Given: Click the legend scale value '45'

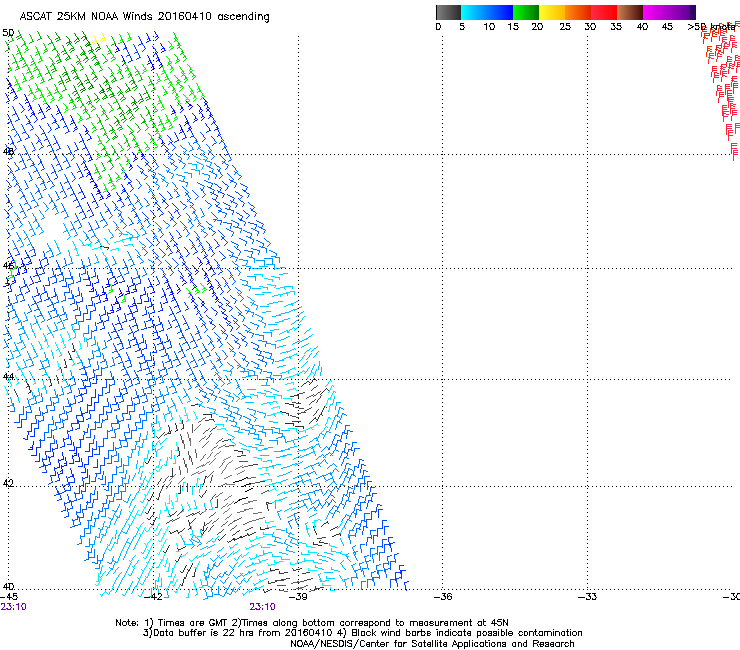Looking at the screenshot, I should click(667, 27).
